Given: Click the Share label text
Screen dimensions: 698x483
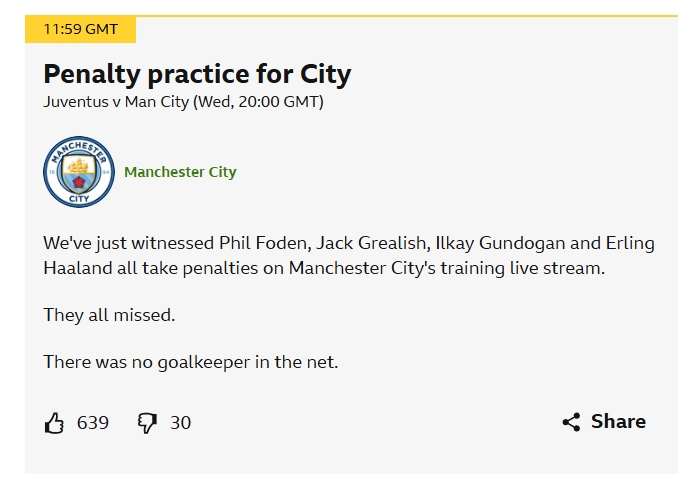Looking at the screenshot, I should [x=618, y=422].
